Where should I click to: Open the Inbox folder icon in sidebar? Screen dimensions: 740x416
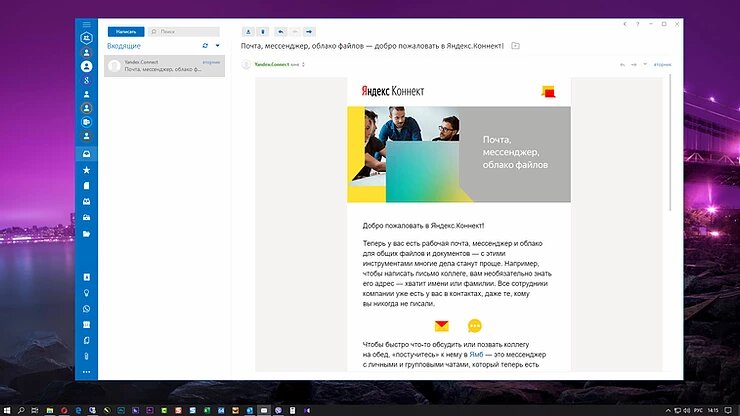pyautogui.click(x=86, y=154)
